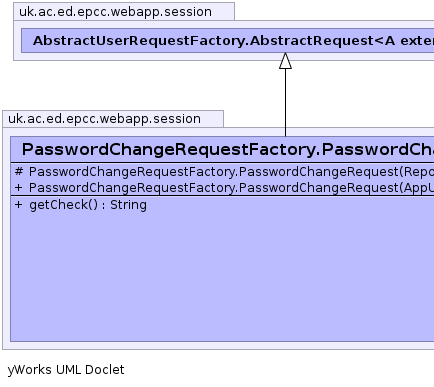Open the PasswordChangeRequestFactory.PasswordChange class title
The image size is (434, 387).
click(228, 149)
